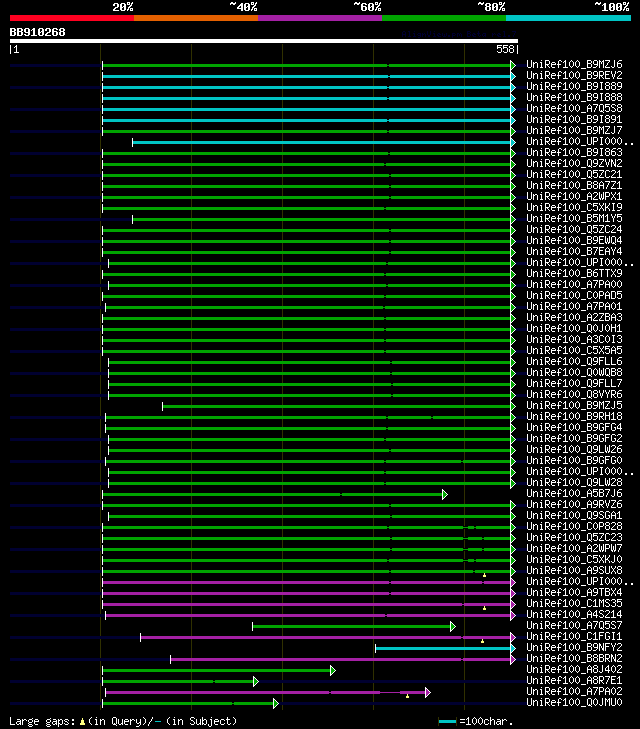The width and height of the screenshot is (640, 729).
Task: Select label UniRef100_Q9SGA1
Action: coord(574,516)
